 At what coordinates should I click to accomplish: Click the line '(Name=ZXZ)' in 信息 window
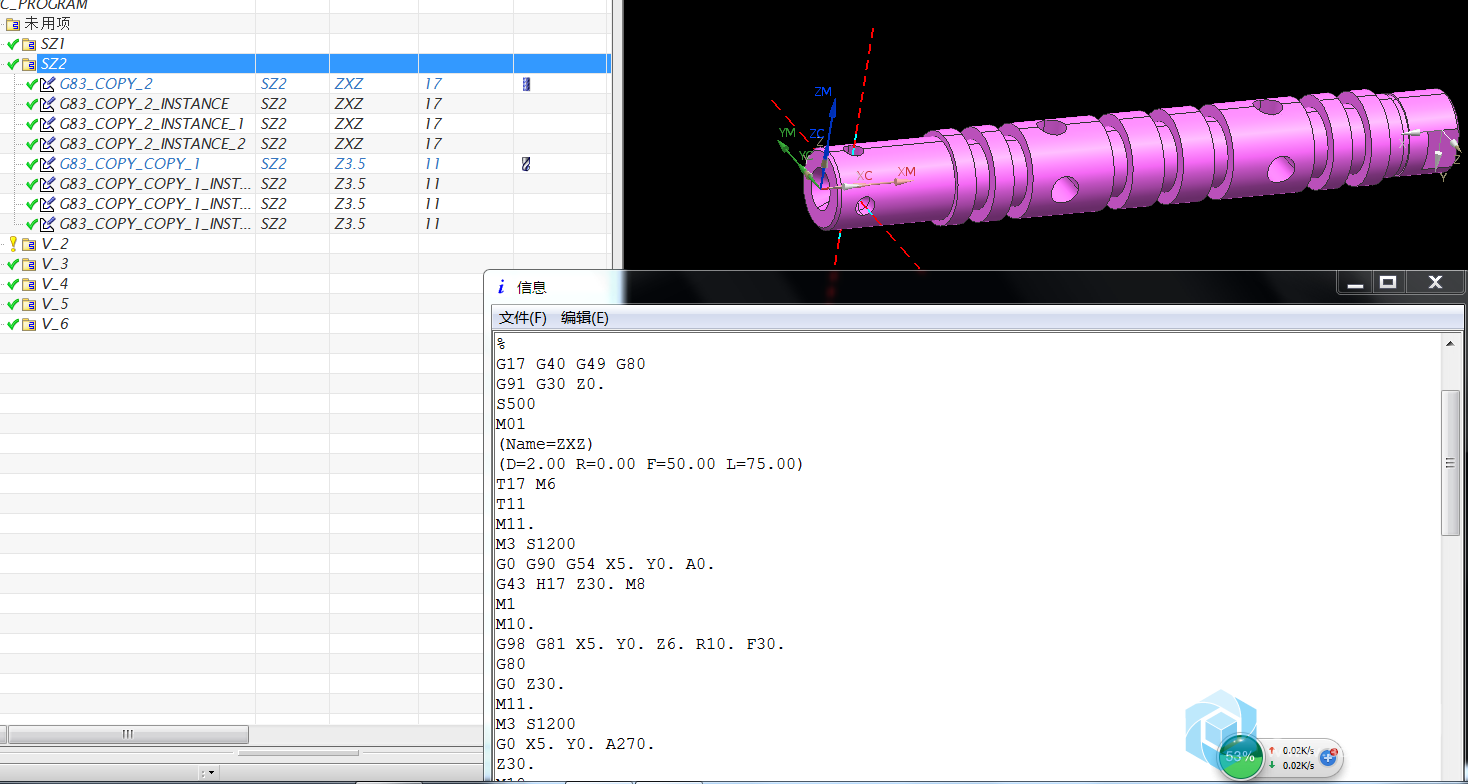point(546,444)
